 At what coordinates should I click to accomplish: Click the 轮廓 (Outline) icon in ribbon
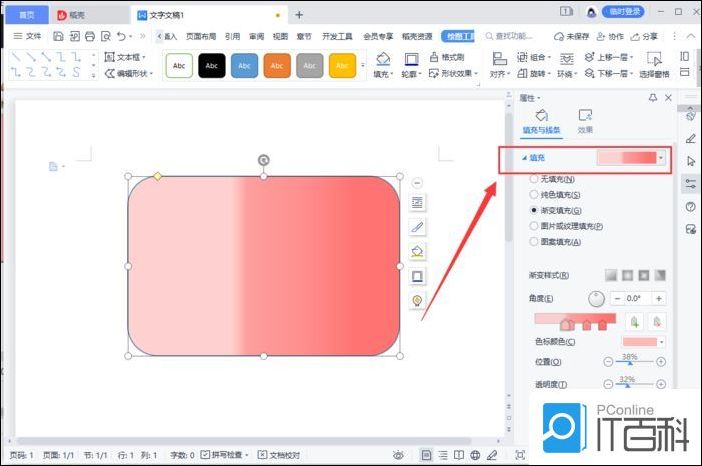411,59
